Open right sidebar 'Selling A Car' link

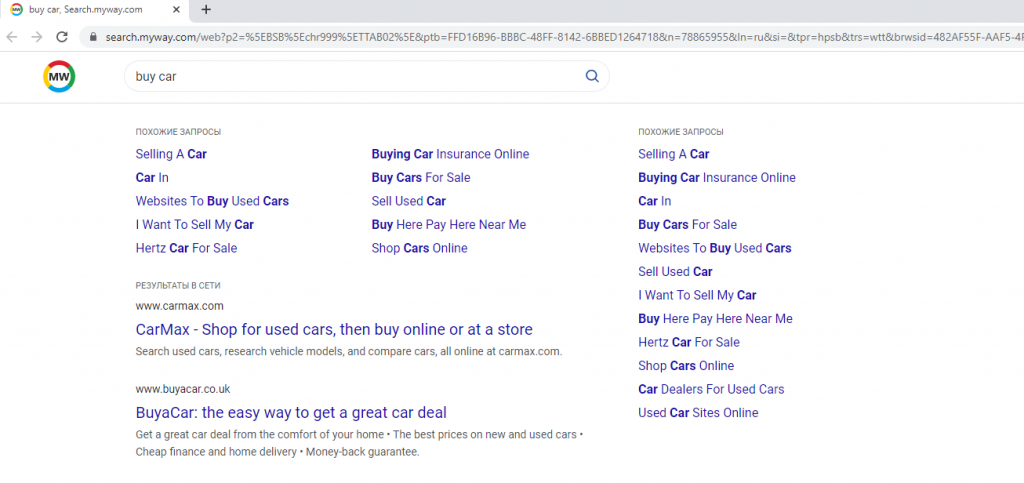[674, 154]
